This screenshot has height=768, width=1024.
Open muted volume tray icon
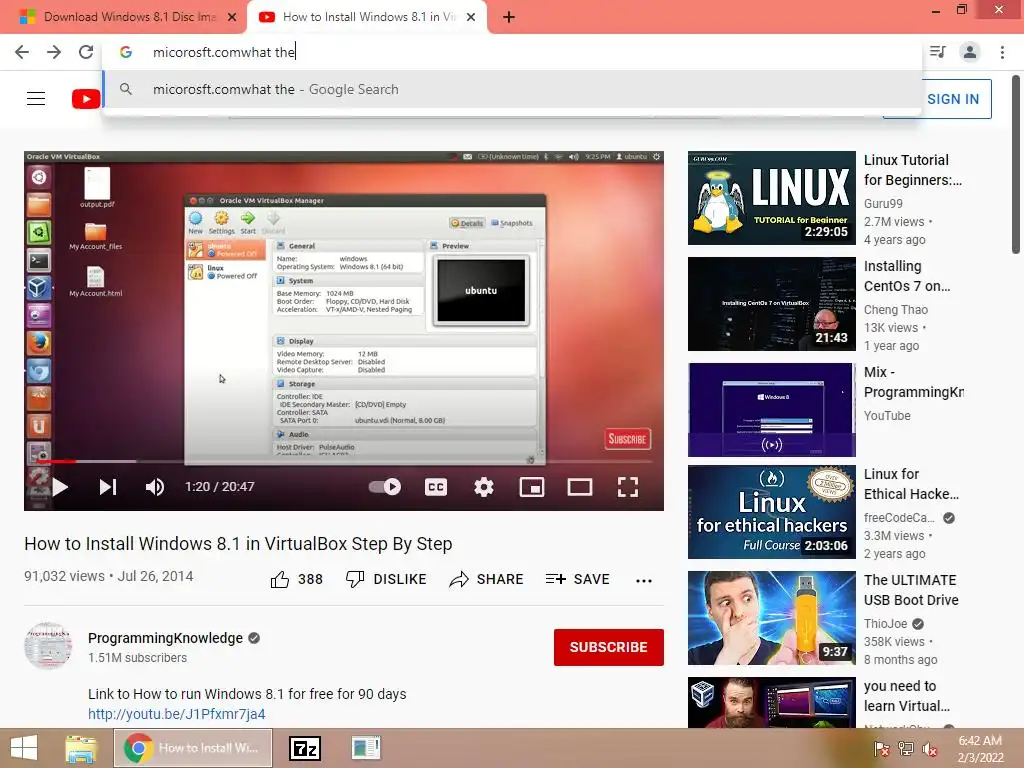[929, 749]
